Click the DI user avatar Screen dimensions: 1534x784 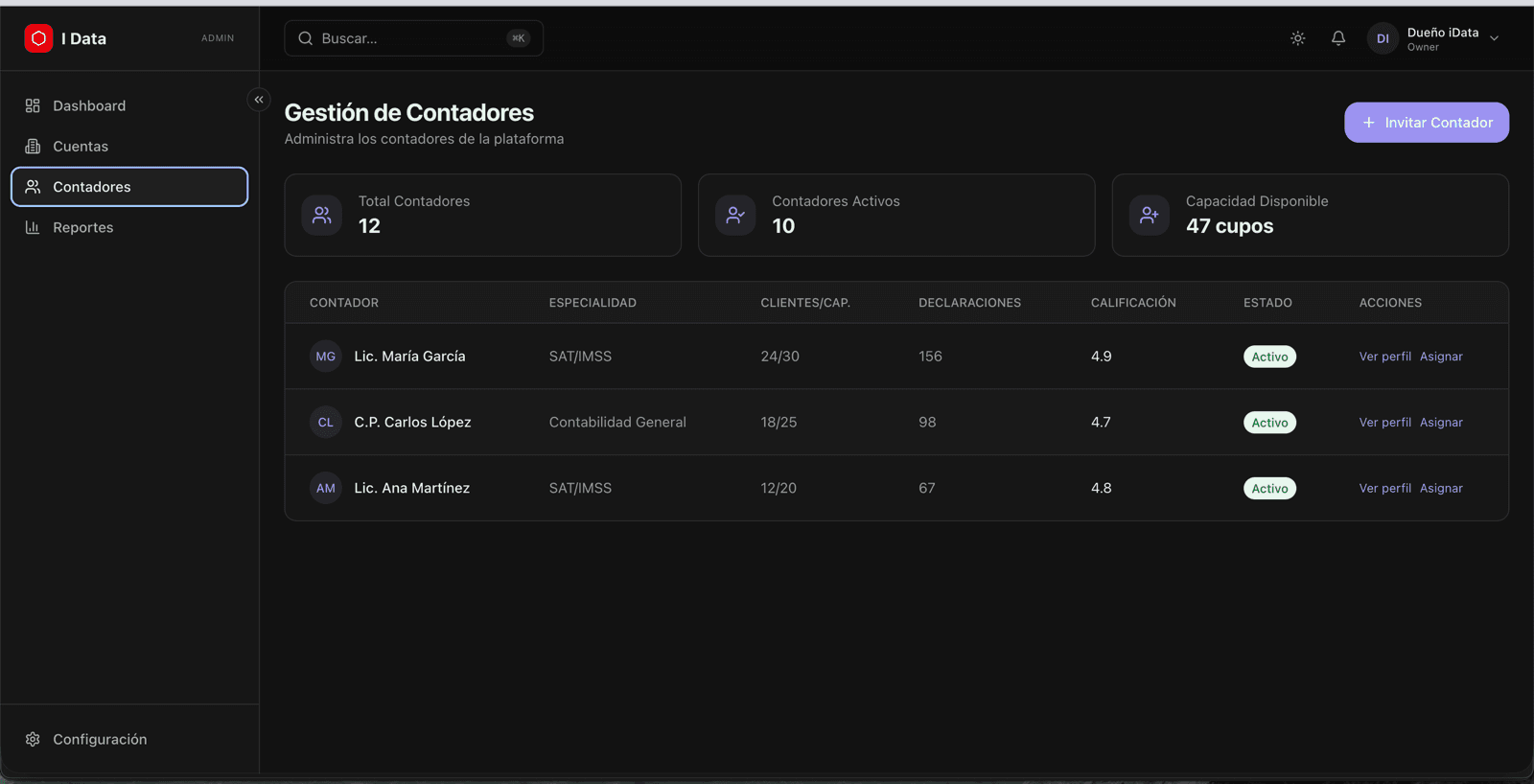1383,38
